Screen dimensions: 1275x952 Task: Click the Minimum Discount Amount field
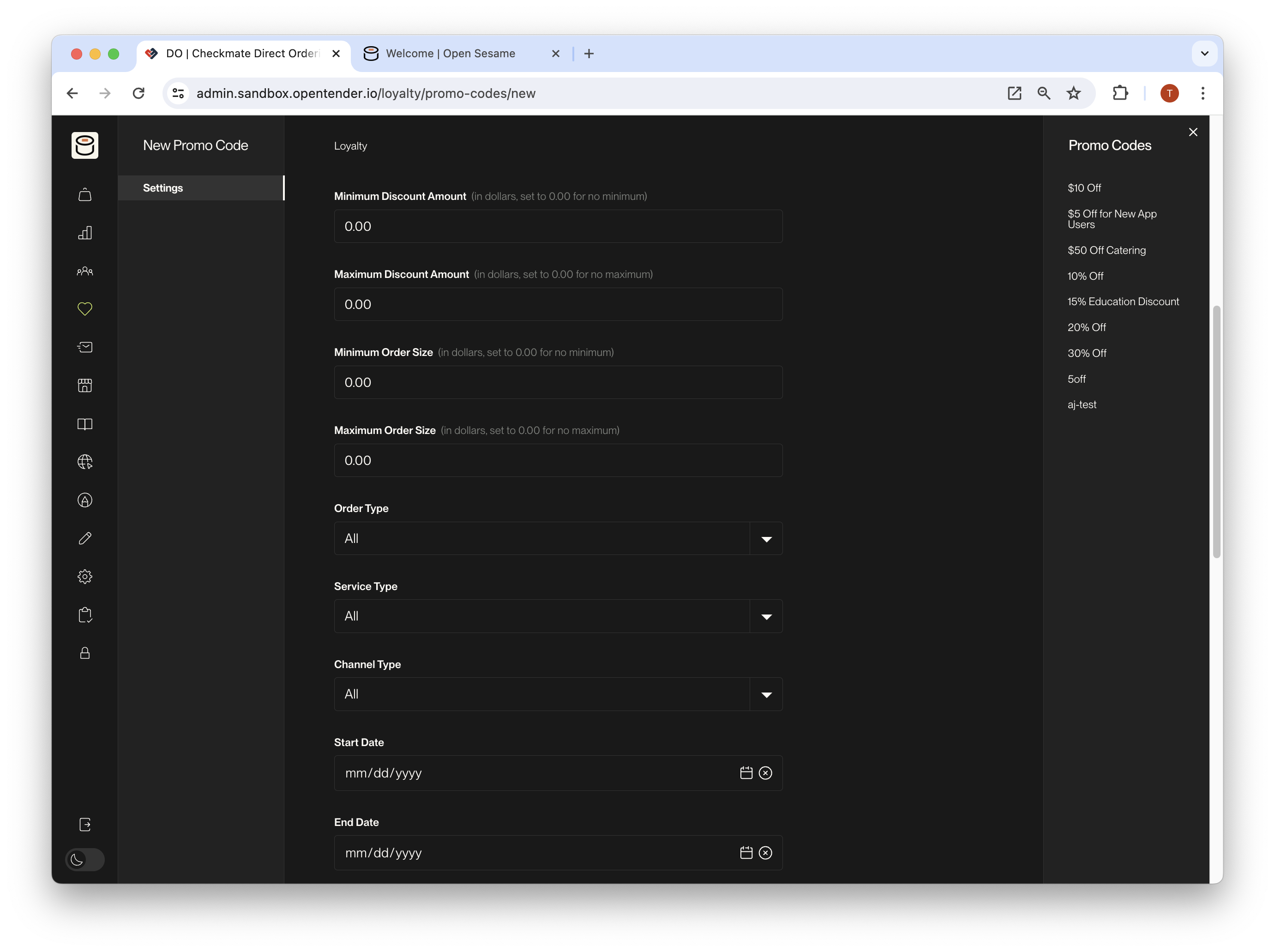pos(558,227)
